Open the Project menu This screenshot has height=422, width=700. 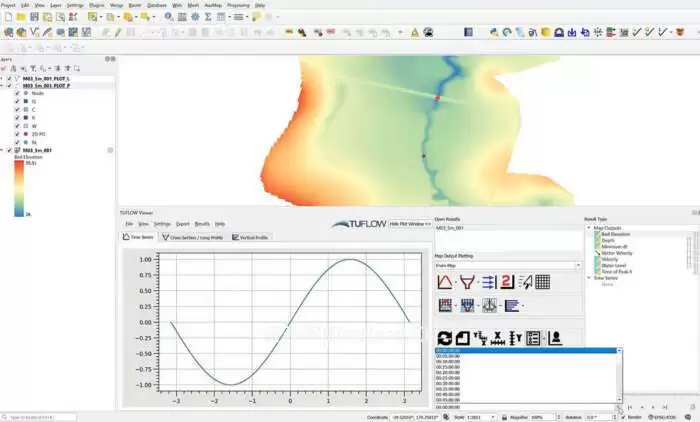click(x=8, y=5)
